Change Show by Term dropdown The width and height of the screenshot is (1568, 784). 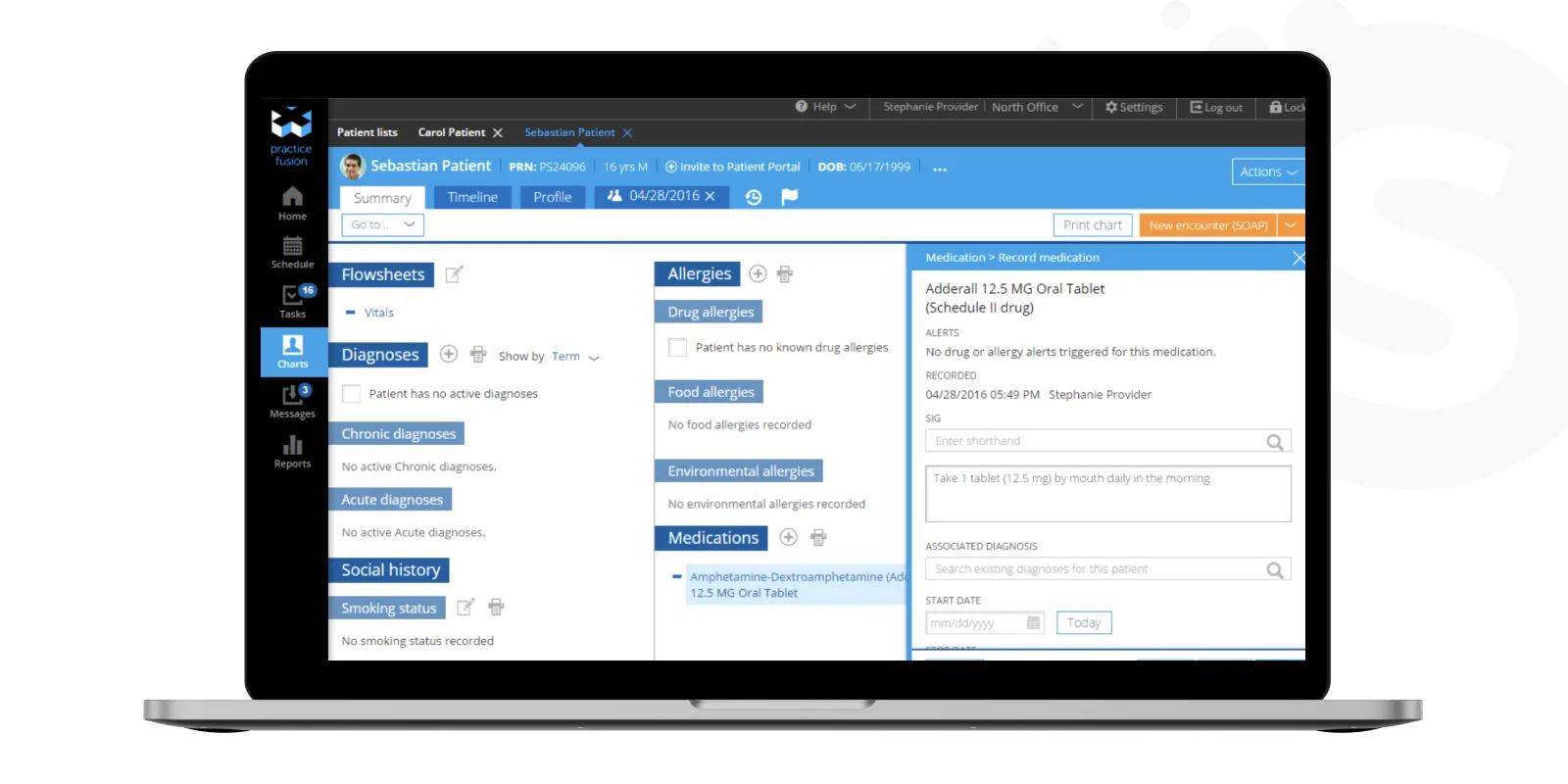[x=575, y=357]
